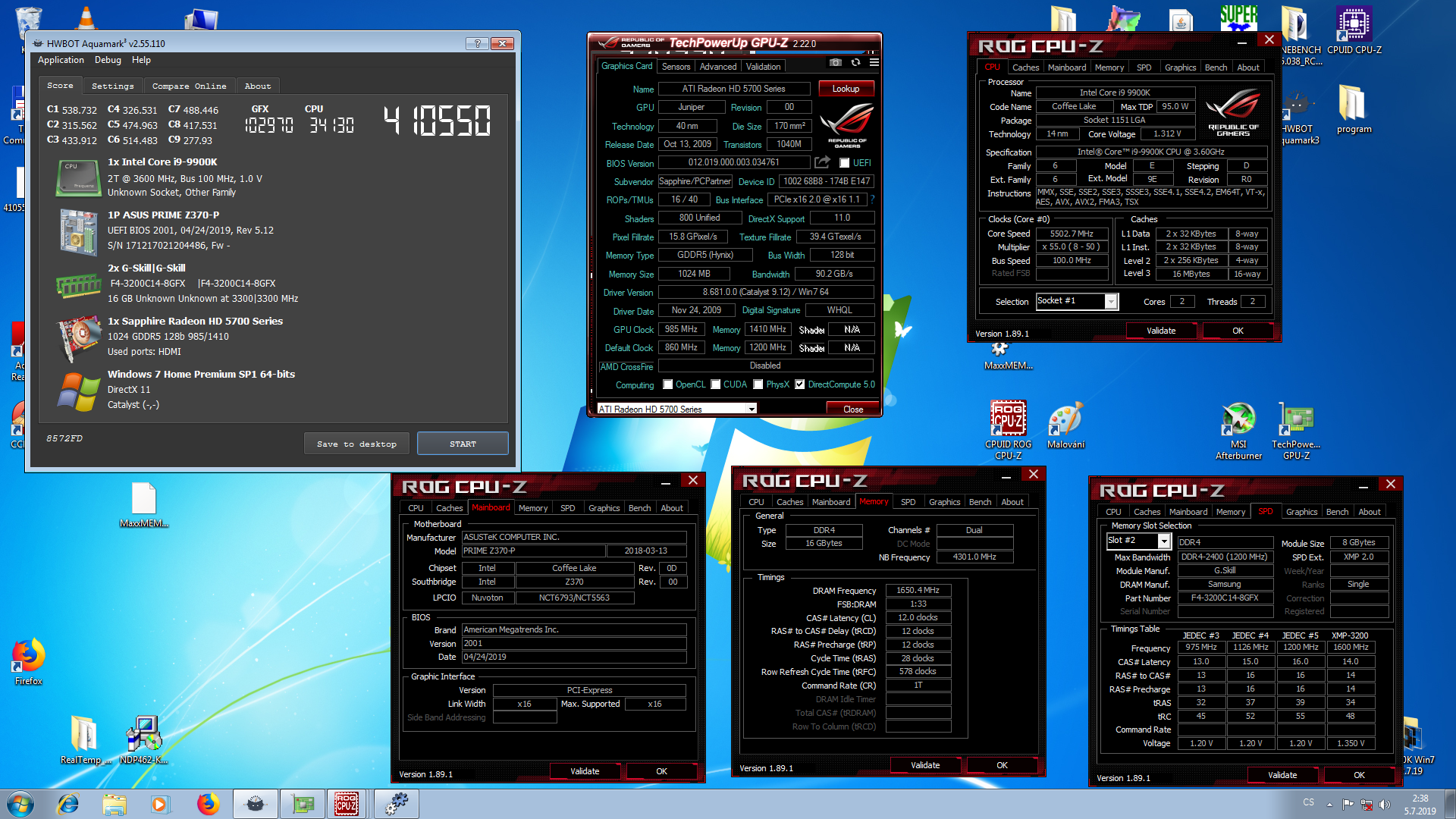The width and height of the screenshot is (1456, 819).
Task: Open Windows Media Player from the taskbar
Action: pos(160,804)
